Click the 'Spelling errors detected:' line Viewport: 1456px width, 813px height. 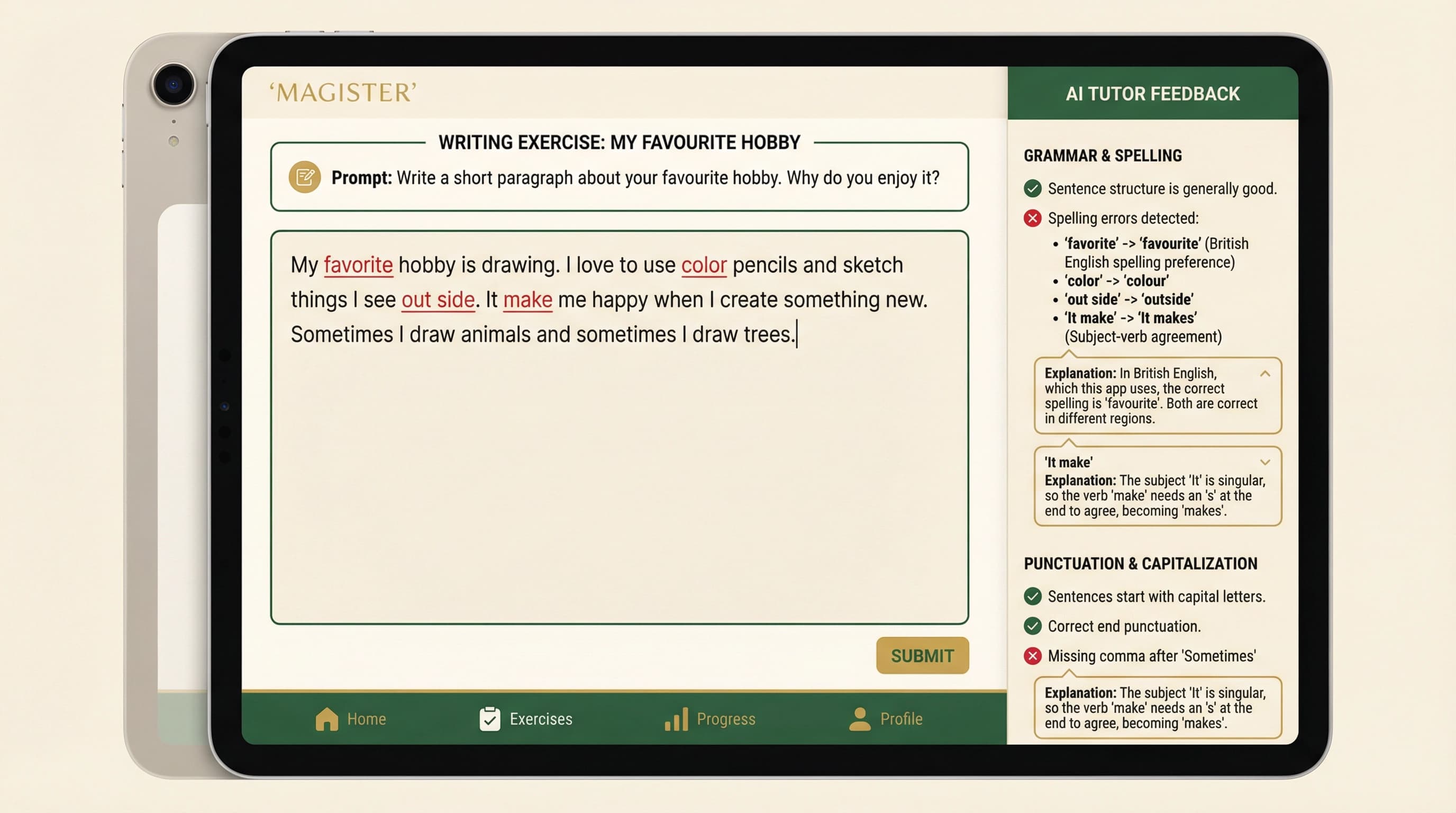tap(1123, 218)
